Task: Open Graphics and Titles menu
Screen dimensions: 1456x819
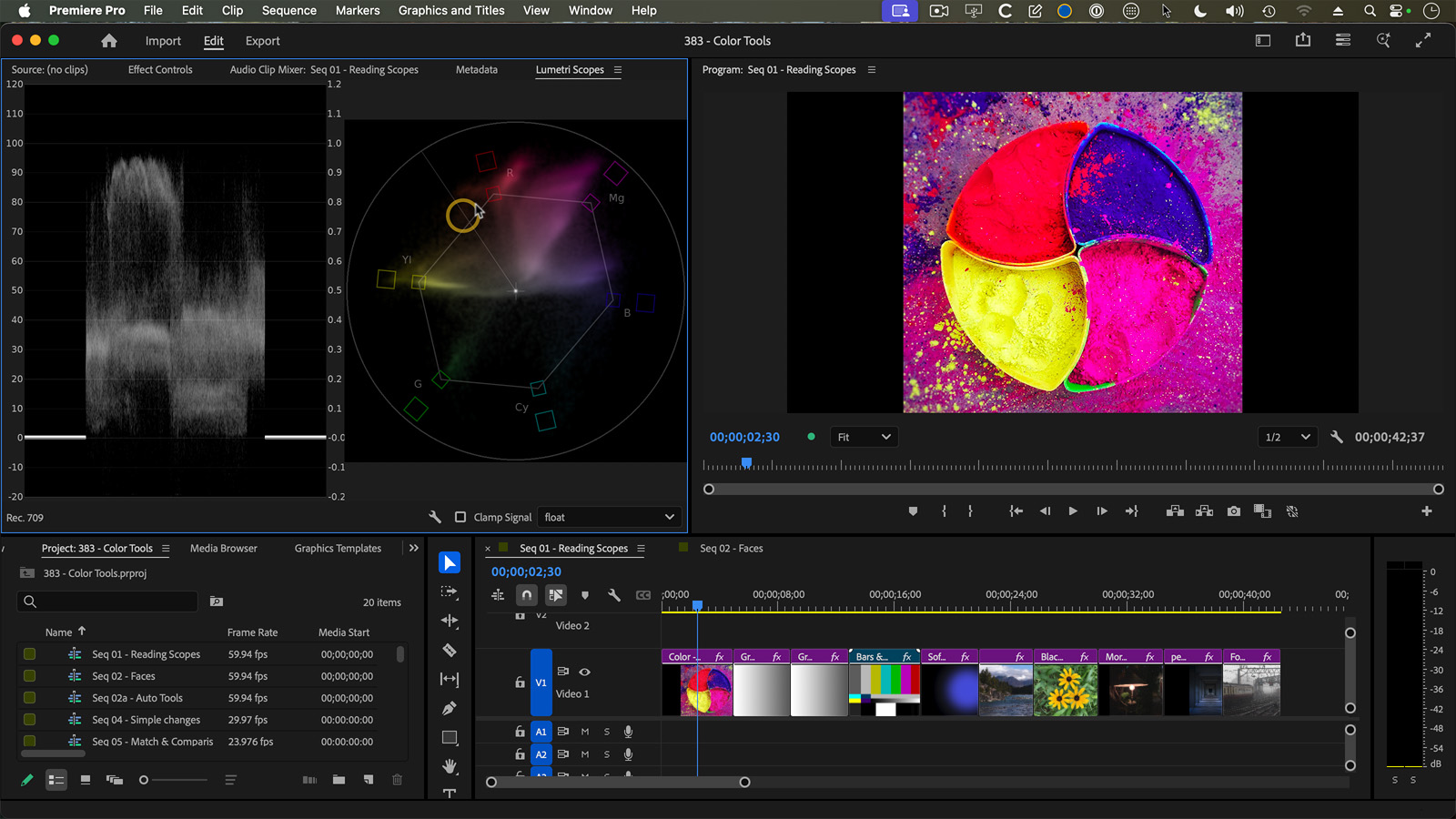Action: point(451,10)
